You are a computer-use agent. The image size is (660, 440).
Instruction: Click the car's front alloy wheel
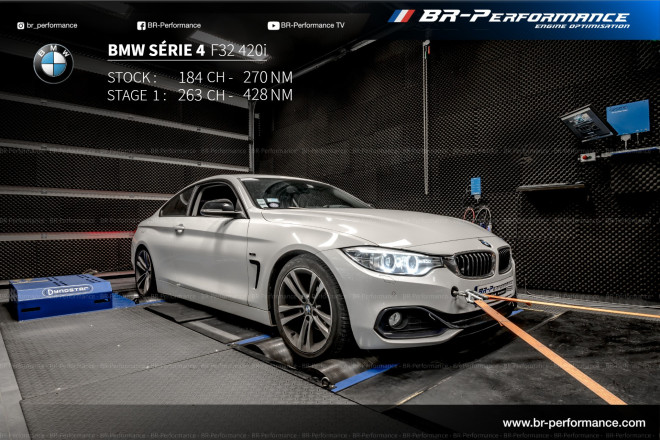308,306
